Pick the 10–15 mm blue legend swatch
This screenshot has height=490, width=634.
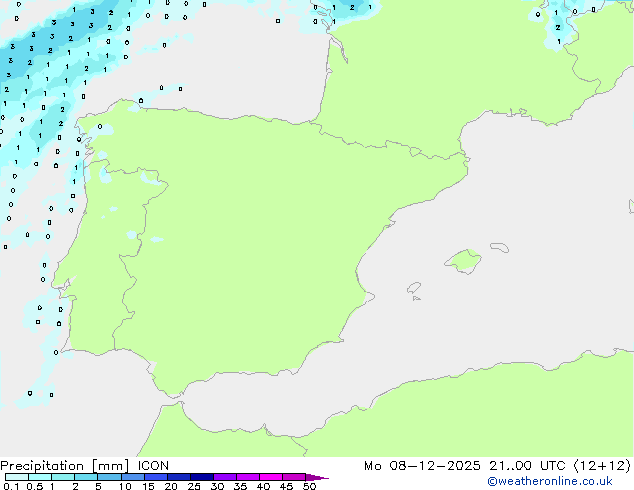132,477
